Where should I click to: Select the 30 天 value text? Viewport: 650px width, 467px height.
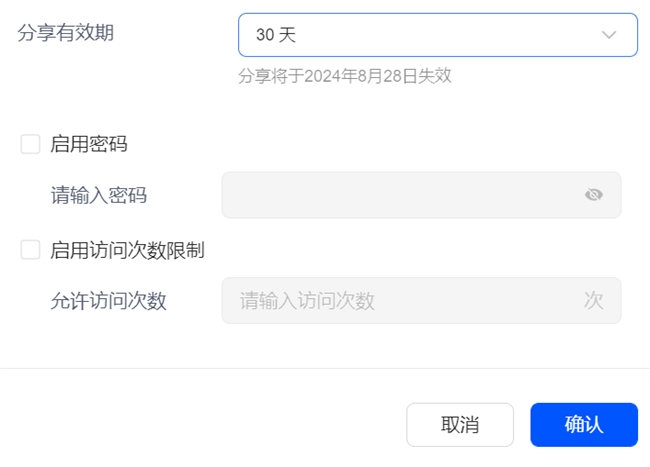point(276,35)
